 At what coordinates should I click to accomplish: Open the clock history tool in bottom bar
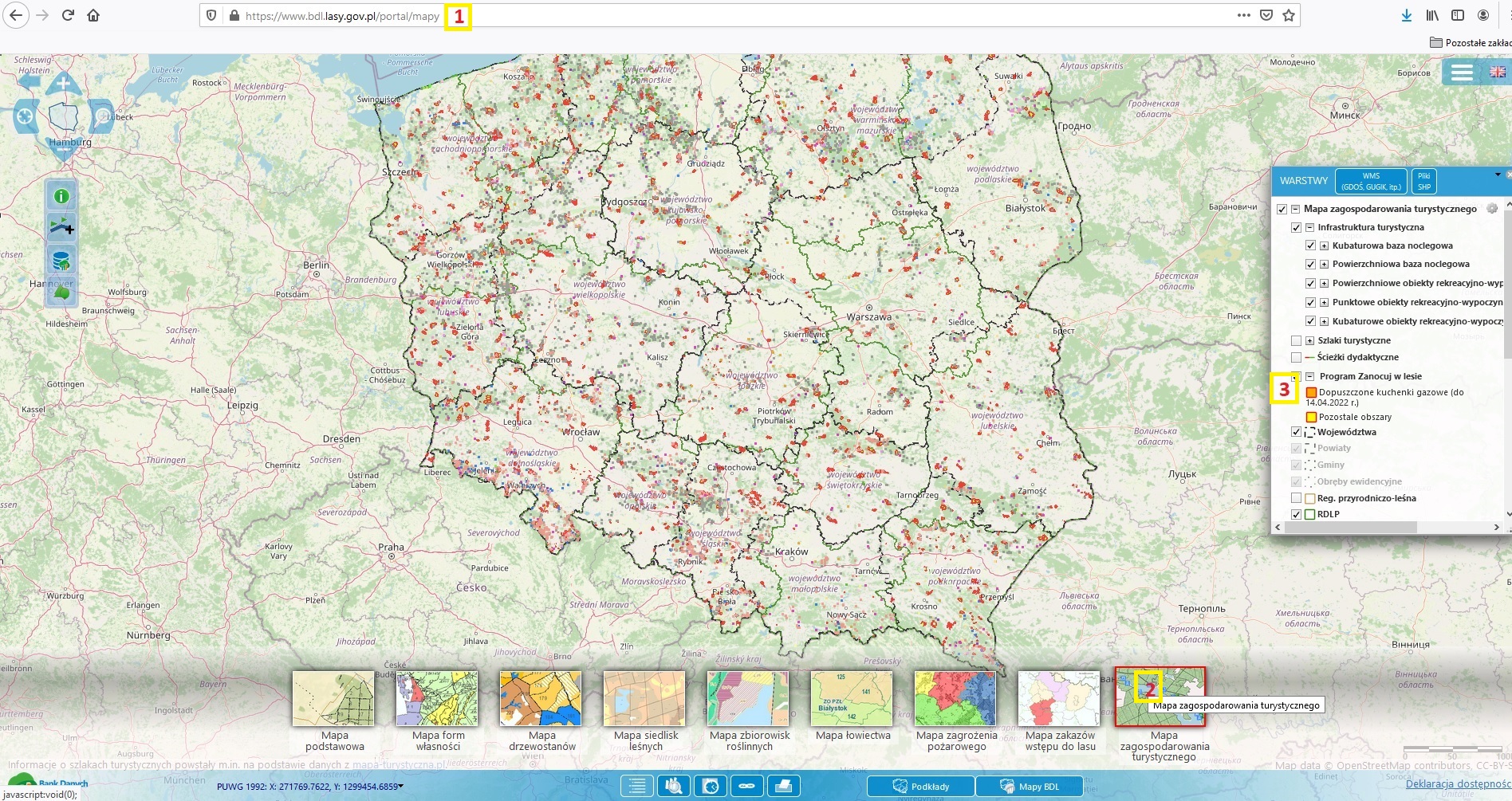pos(711,786)
